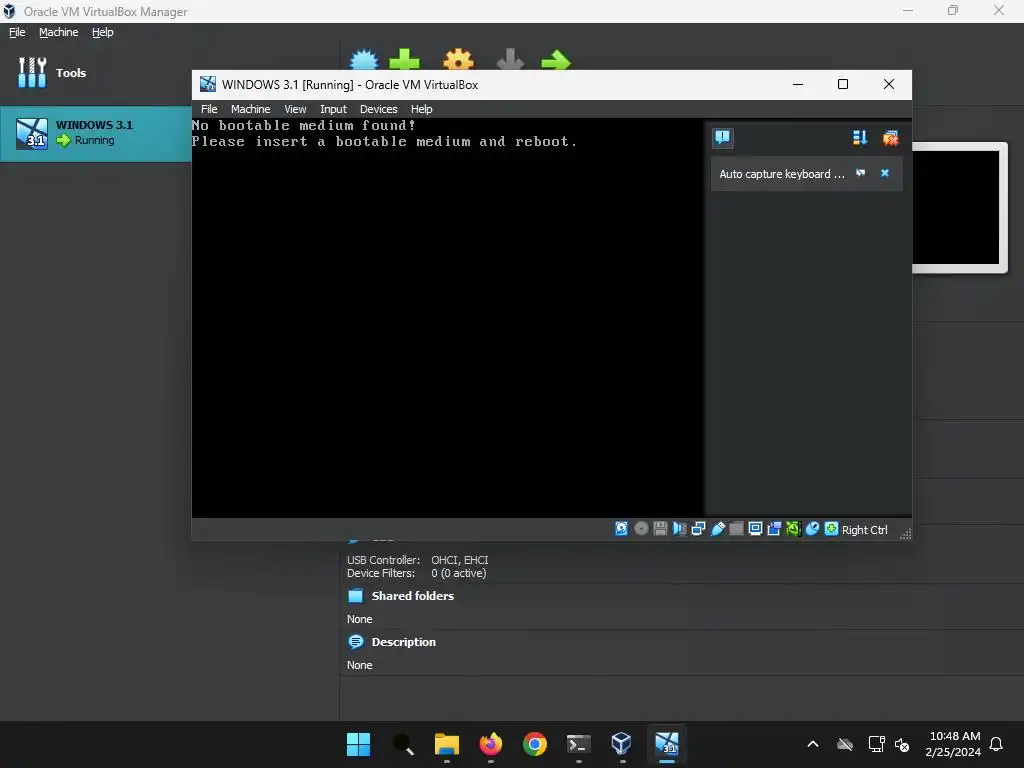This screenshot has height=768, width=1024.
Task: Launch Google Chrome from the taskbar
Action: (535, 744)
